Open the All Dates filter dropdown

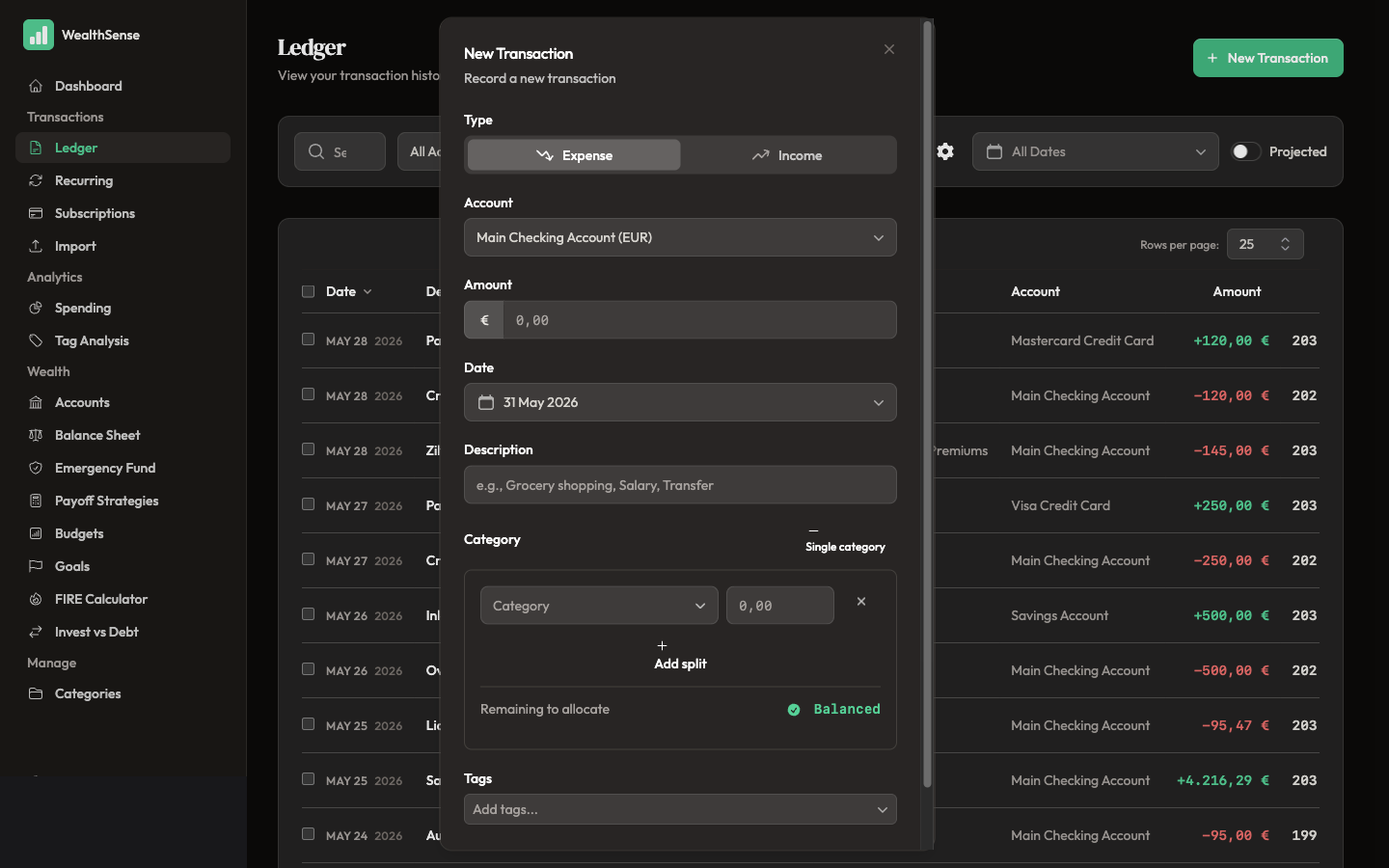tap(1095, 151)
